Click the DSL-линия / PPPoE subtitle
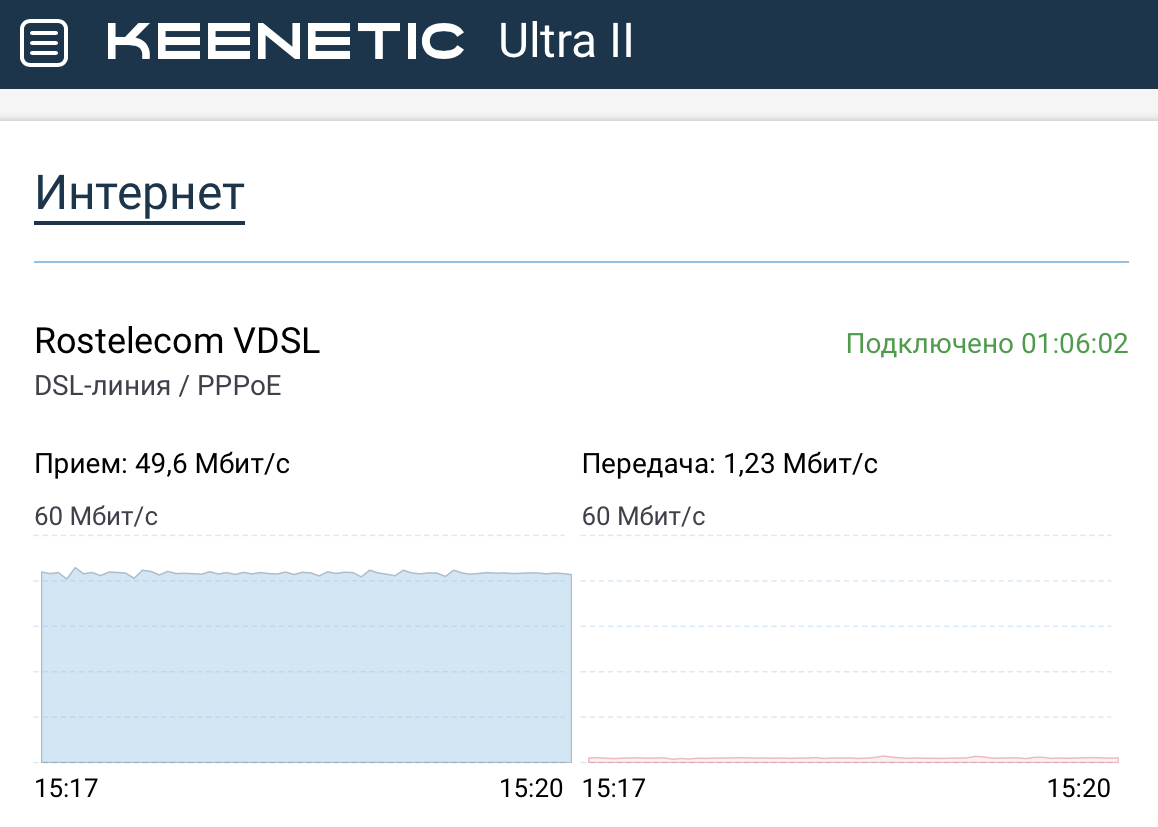 coord(158,385)
